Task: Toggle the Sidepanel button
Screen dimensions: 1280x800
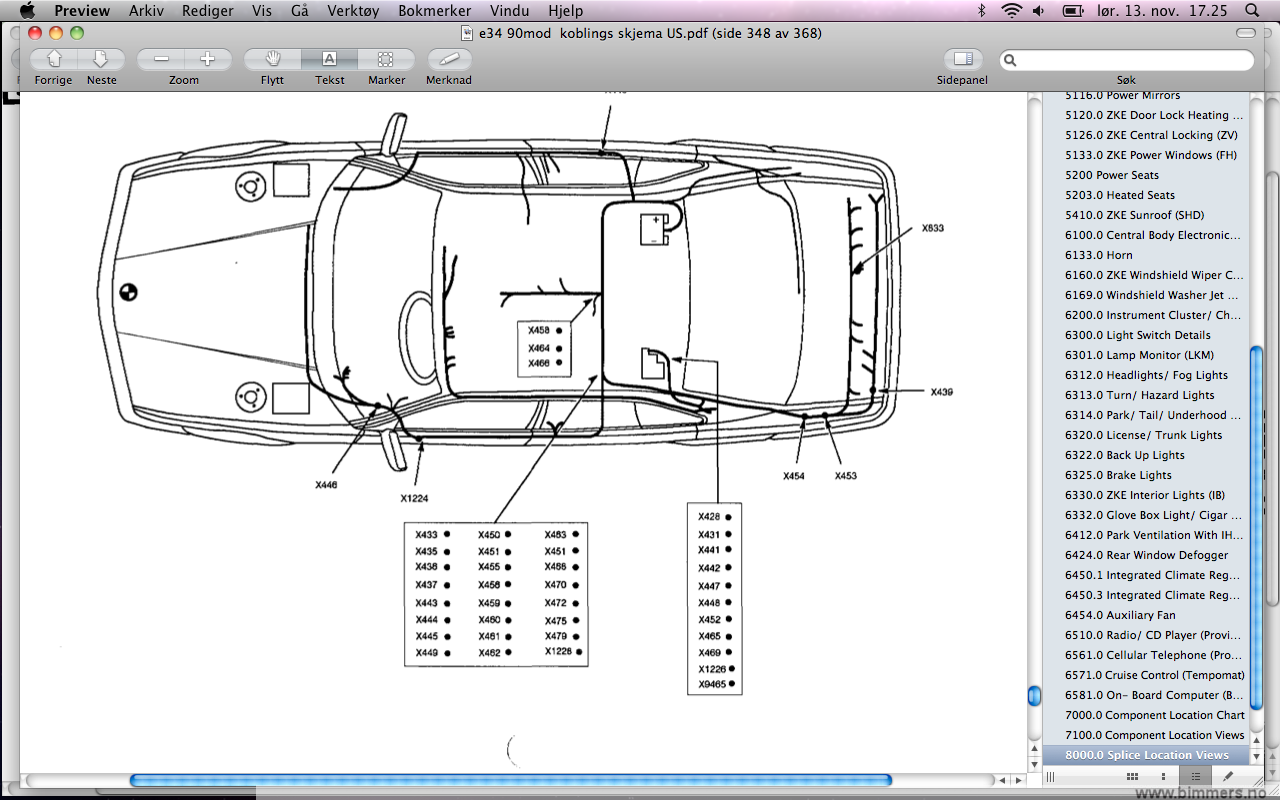Action: coord(963,60)
